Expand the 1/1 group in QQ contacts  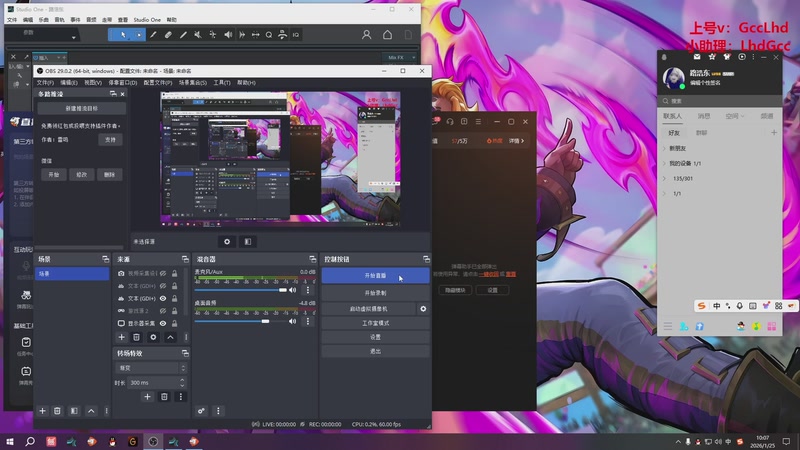[664, 193]
